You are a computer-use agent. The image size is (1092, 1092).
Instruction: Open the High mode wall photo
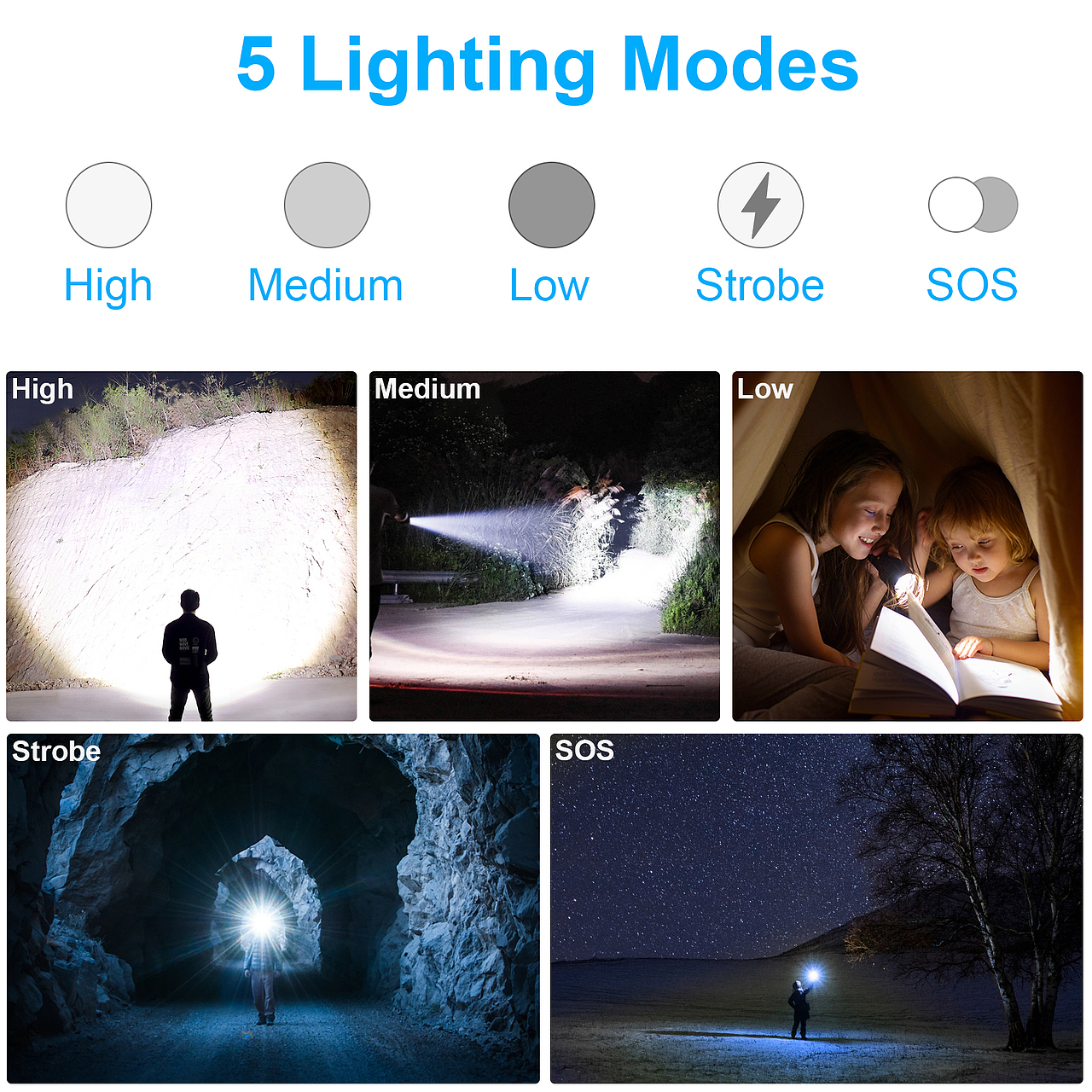(182, 546)
